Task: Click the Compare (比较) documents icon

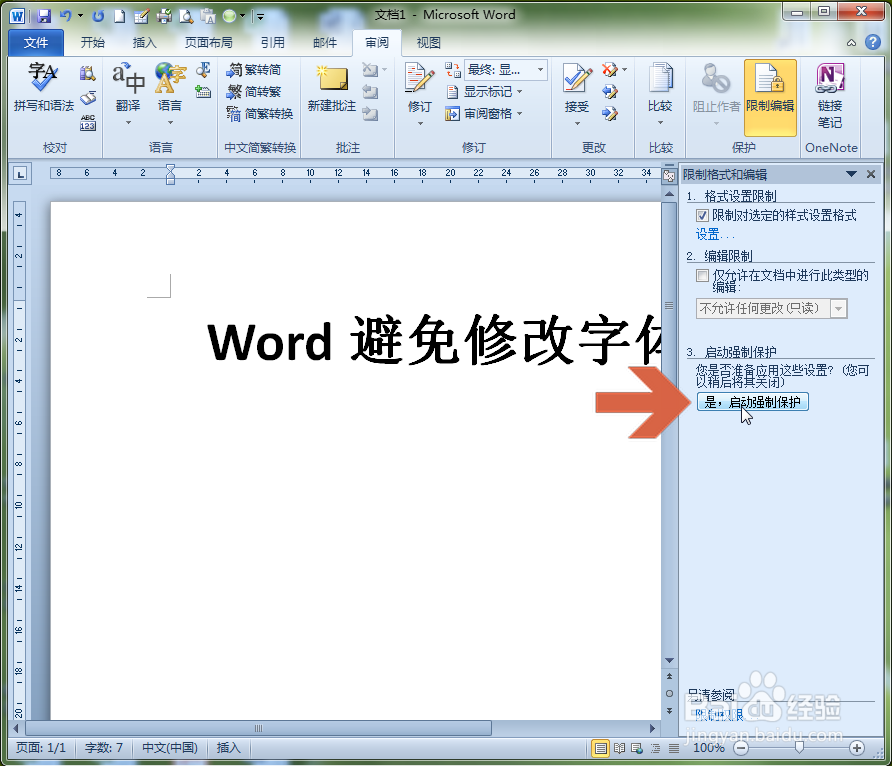Action: (660, 78)
